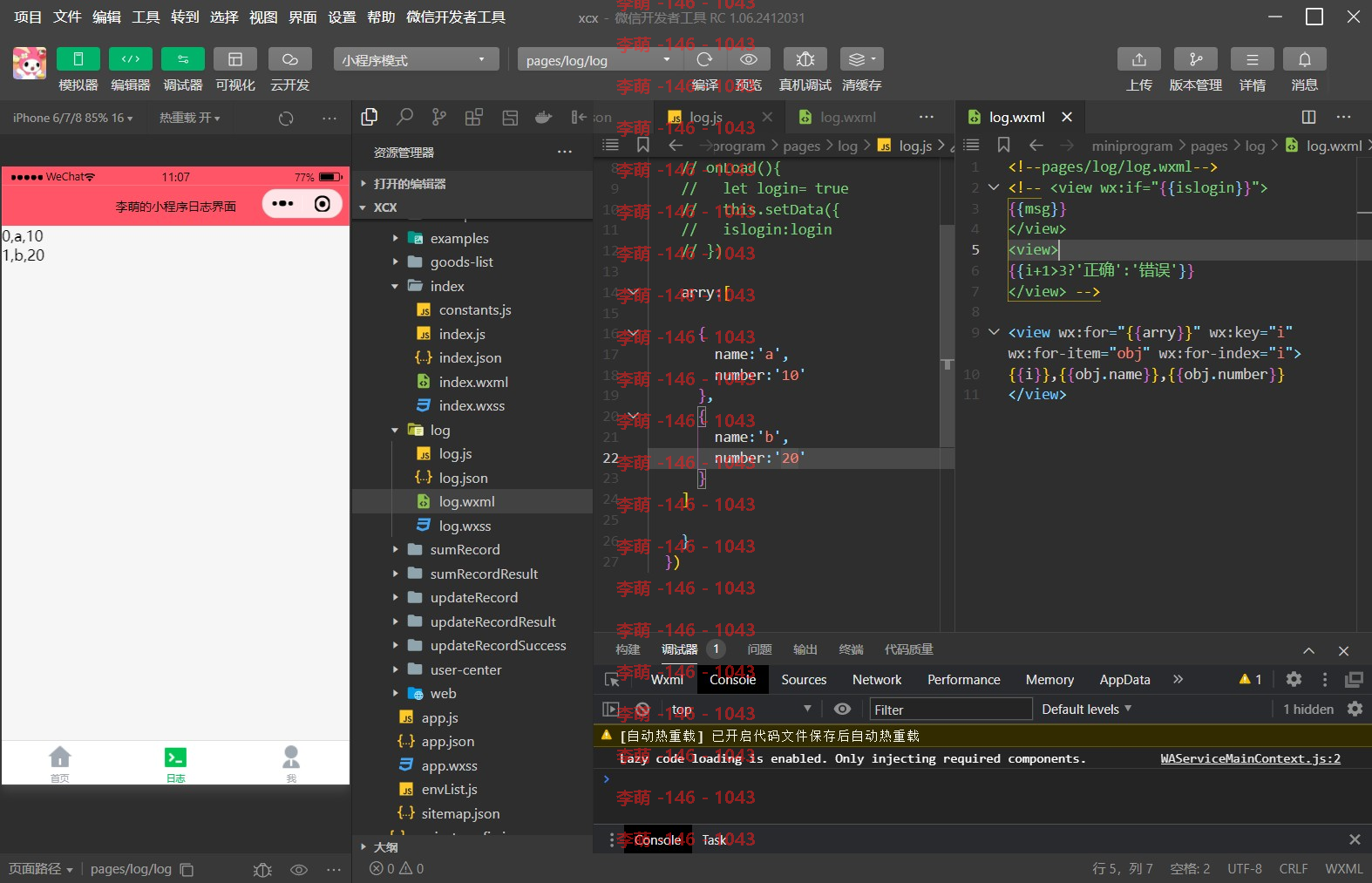The height and width of the screenshot is (883, 1372).
Task: Expand the goods-list folder
Action: point(472,262)
